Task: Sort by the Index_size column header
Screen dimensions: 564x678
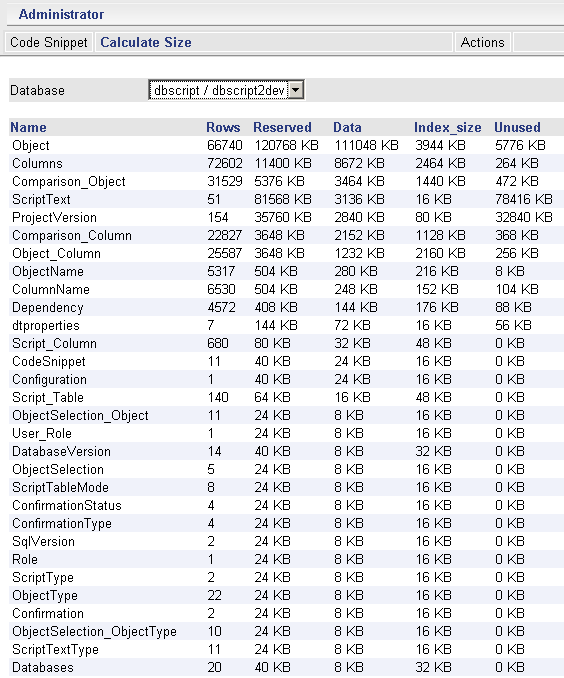Action: [448, 127]
